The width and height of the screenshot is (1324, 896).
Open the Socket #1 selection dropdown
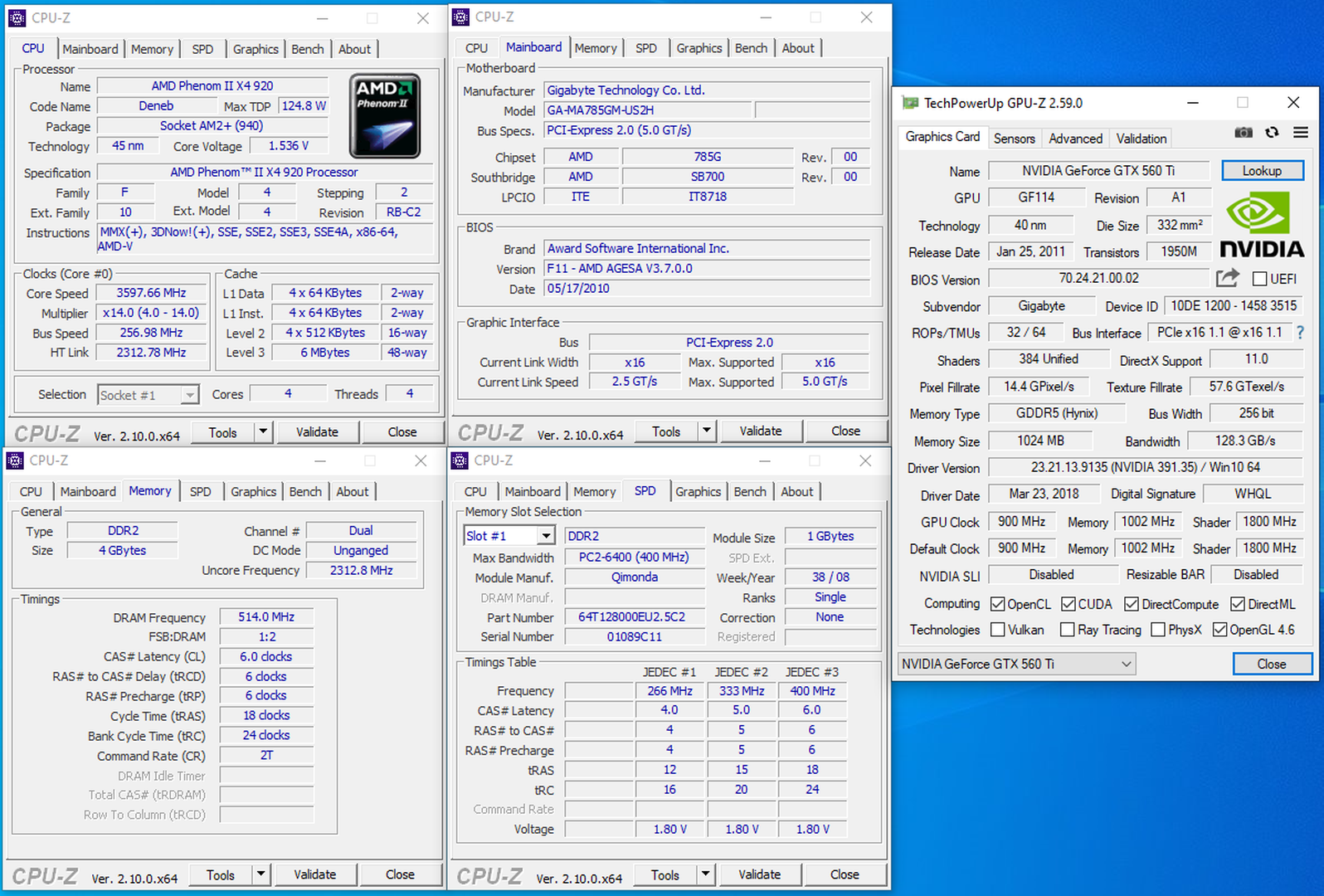pyautogui.click(x=148, y=395)
